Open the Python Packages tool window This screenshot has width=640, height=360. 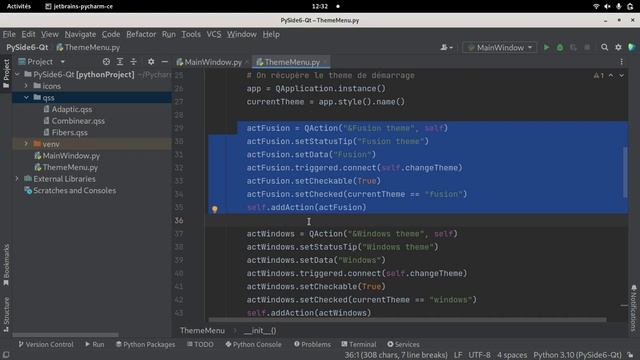(x=145, y=344)
